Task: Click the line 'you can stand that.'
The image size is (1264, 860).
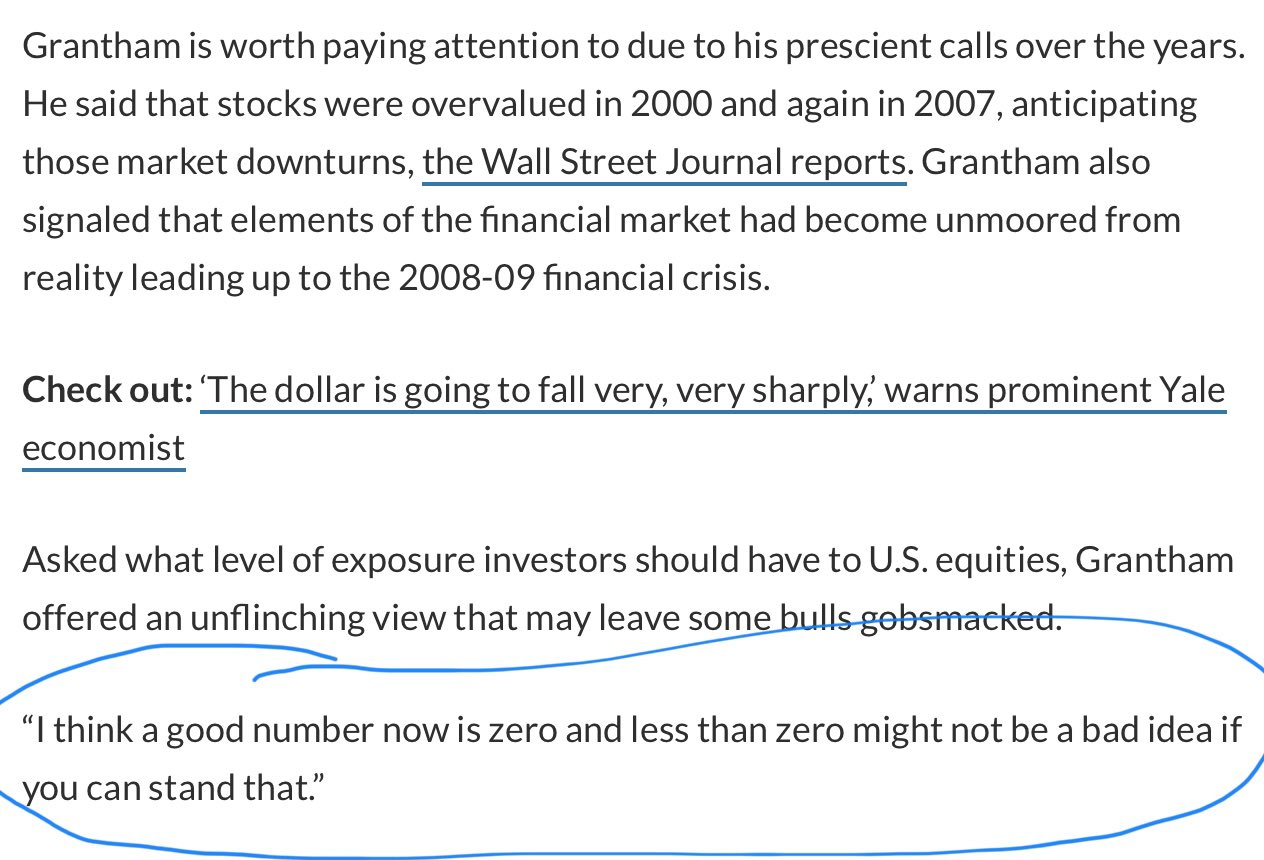Action: click(x=175, y=789)
